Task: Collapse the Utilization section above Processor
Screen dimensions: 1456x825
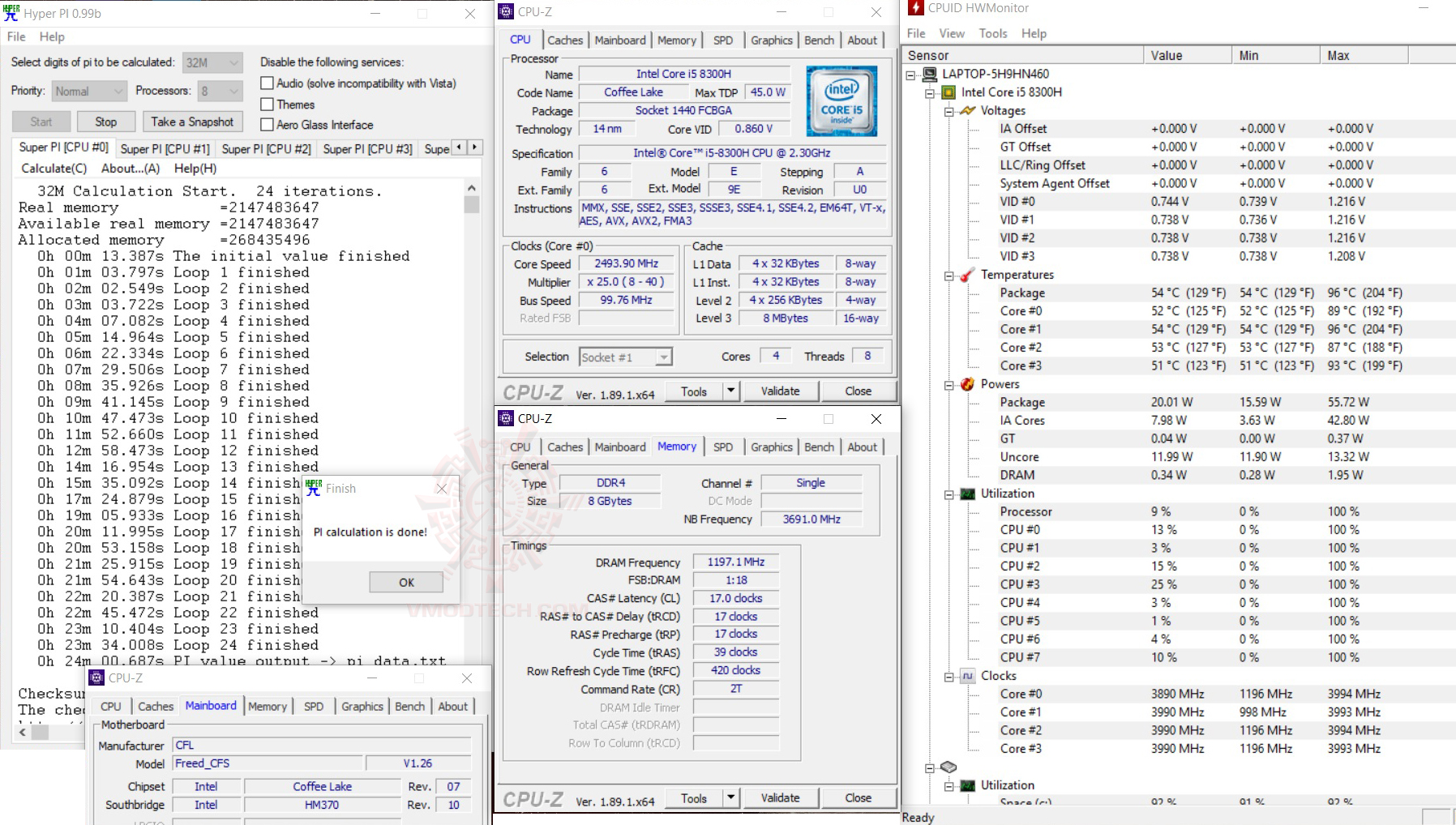Action: pyautogui.click(x=949, y=494)
